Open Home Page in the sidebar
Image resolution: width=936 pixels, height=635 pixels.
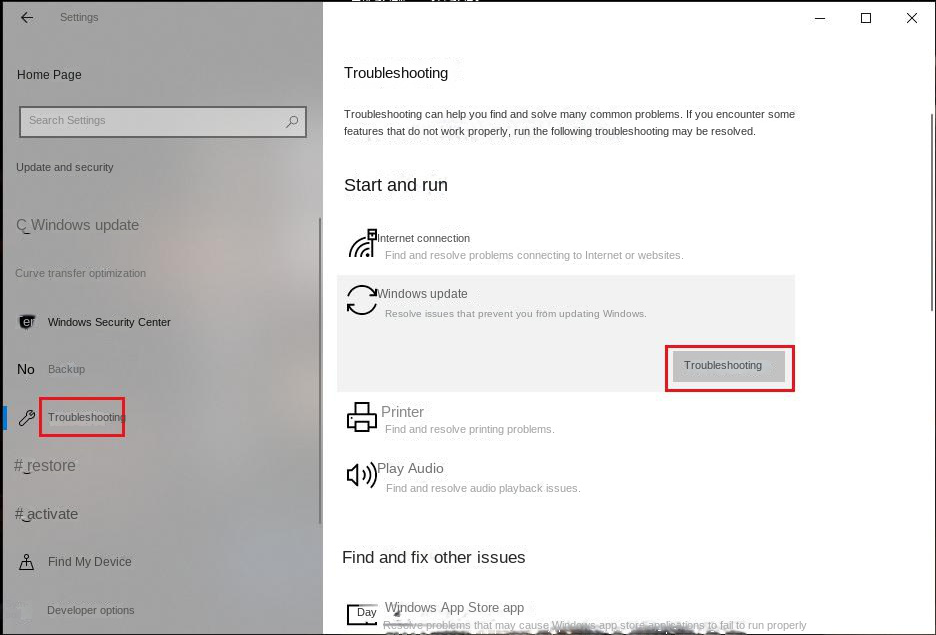coord(49,75)
